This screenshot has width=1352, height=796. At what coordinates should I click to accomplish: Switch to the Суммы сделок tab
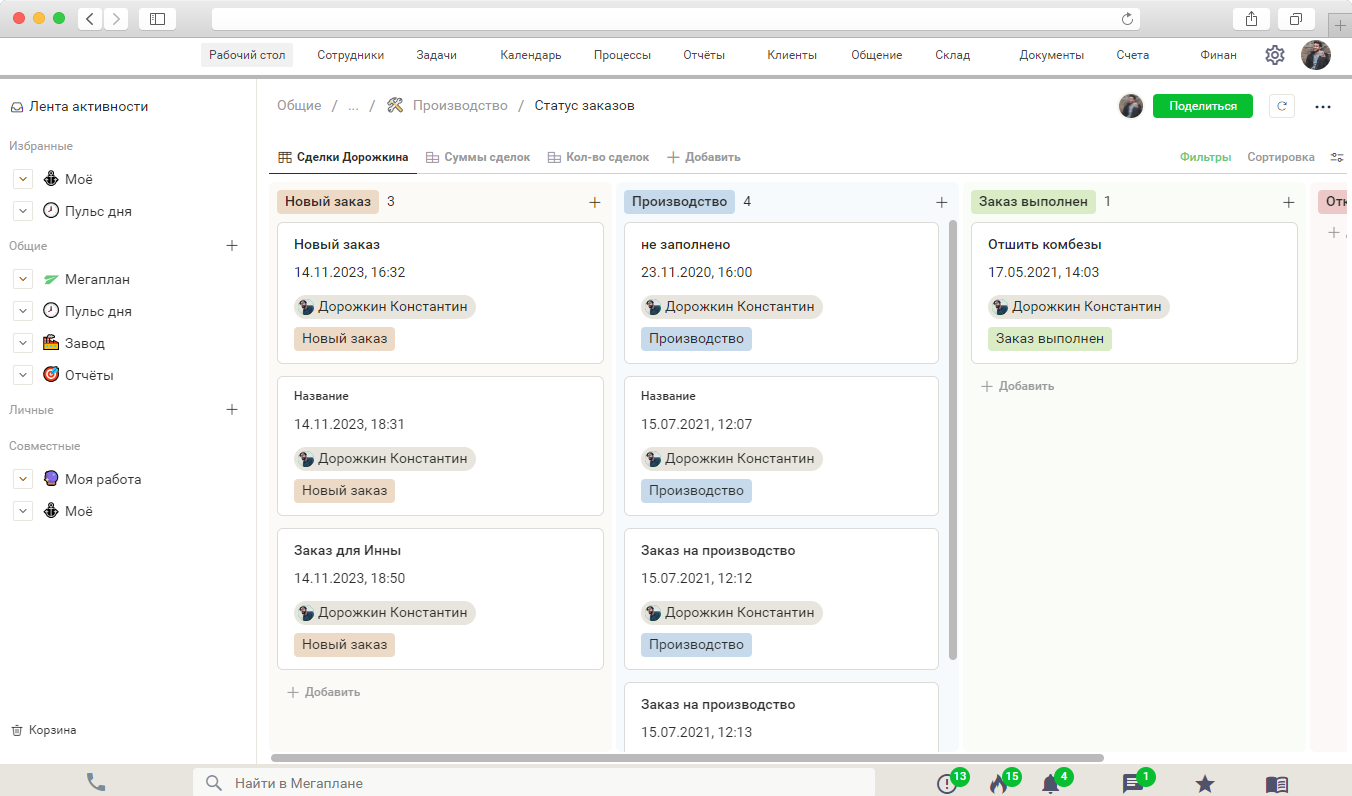476,157
